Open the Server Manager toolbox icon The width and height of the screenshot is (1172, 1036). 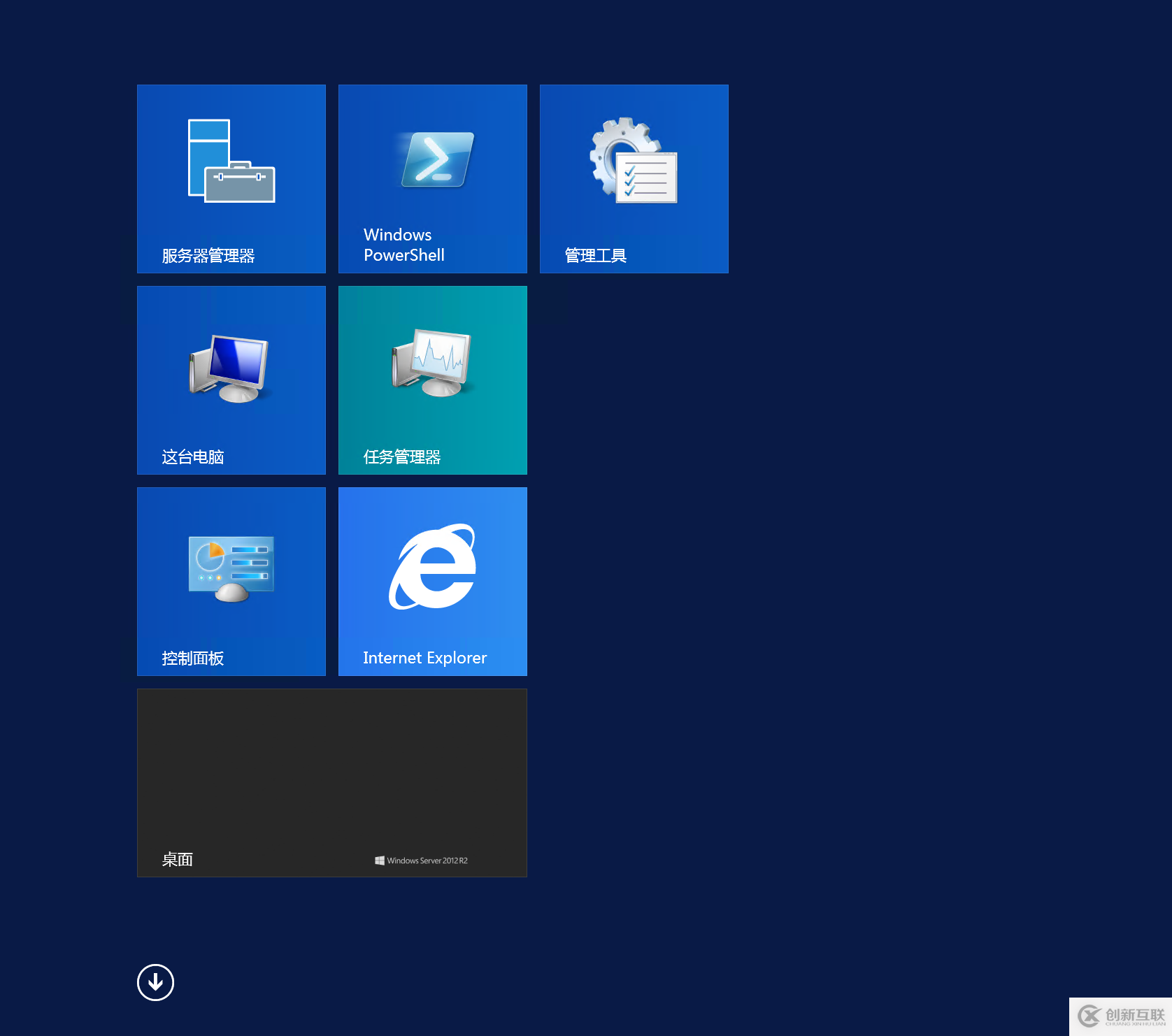(231, 161)
